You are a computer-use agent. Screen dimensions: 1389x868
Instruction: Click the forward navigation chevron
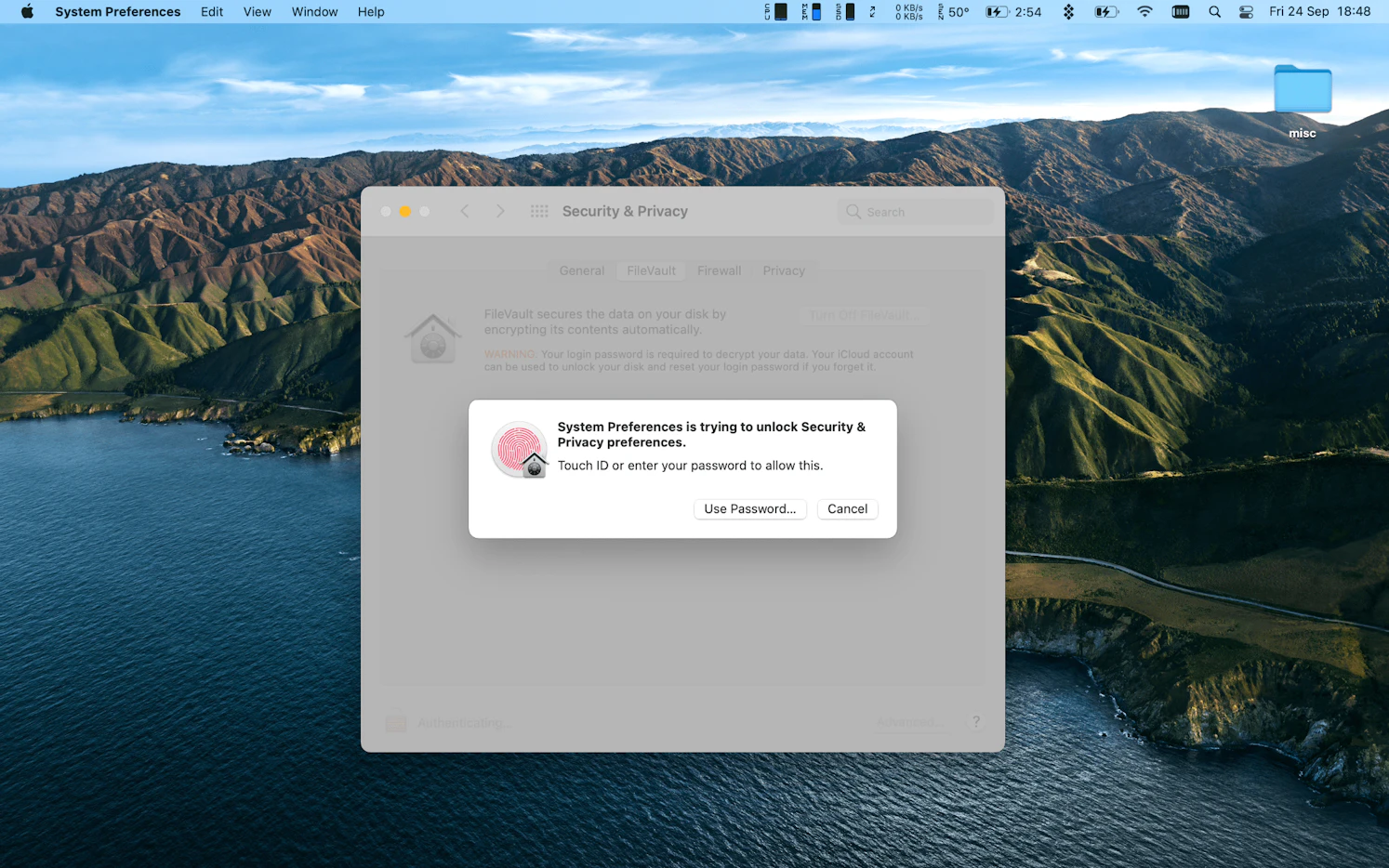(x=500, y=211)
